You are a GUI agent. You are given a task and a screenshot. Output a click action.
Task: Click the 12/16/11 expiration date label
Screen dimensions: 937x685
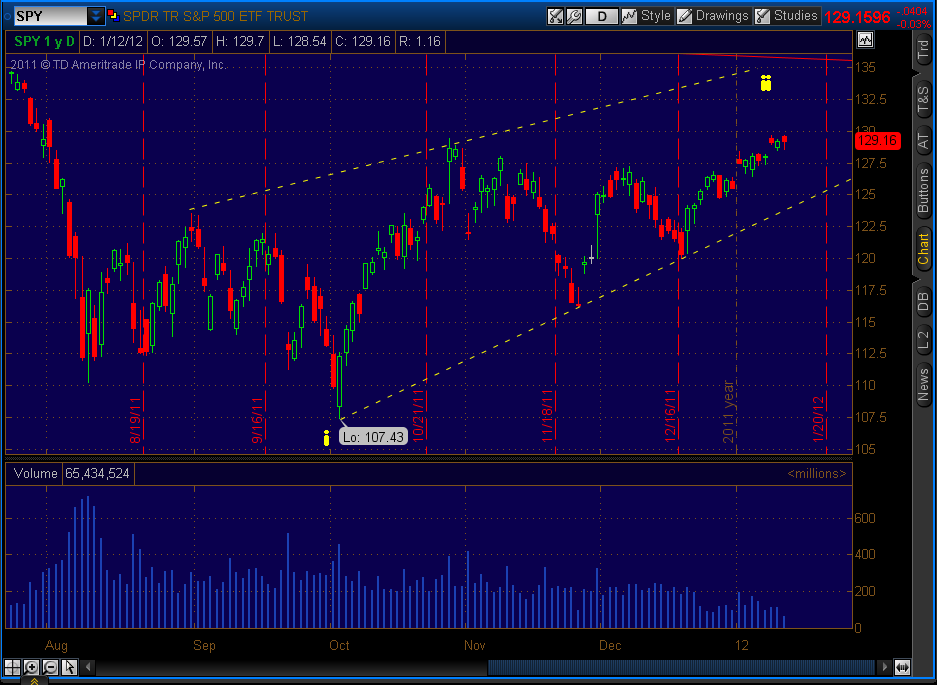(670, 416)
